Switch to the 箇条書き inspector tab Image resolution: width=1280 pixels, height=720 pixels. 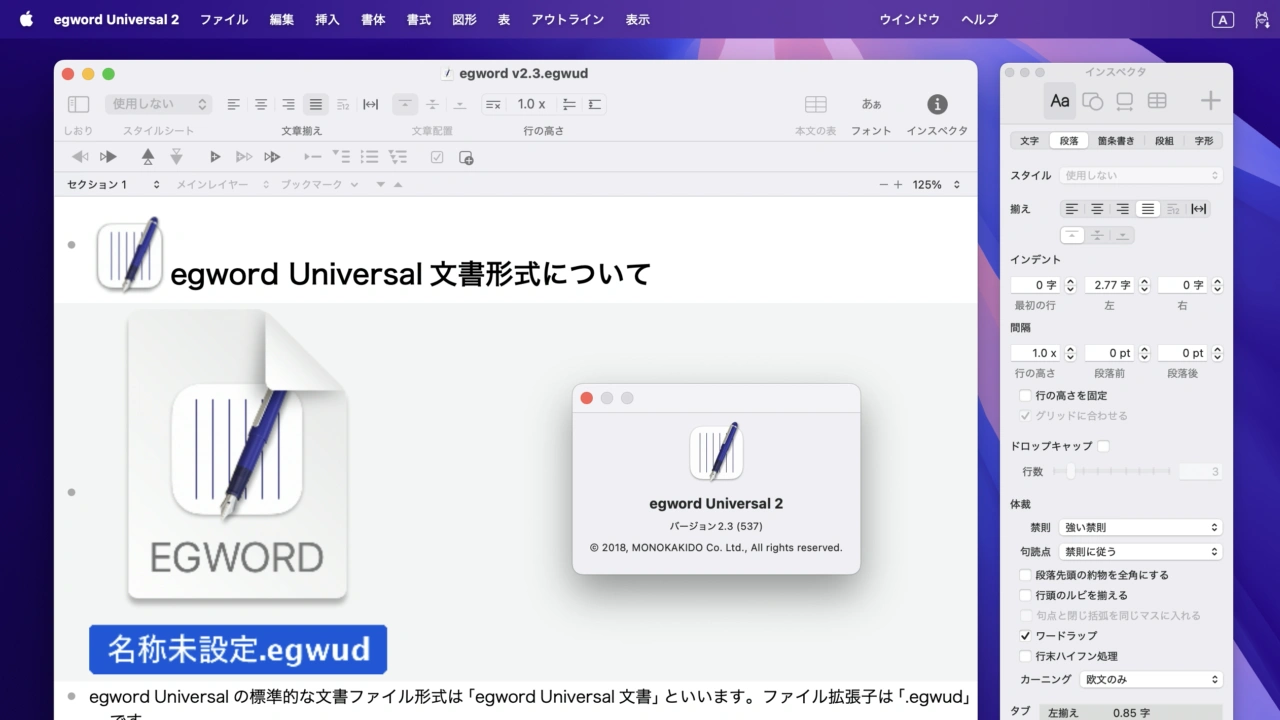point(1115,141)
